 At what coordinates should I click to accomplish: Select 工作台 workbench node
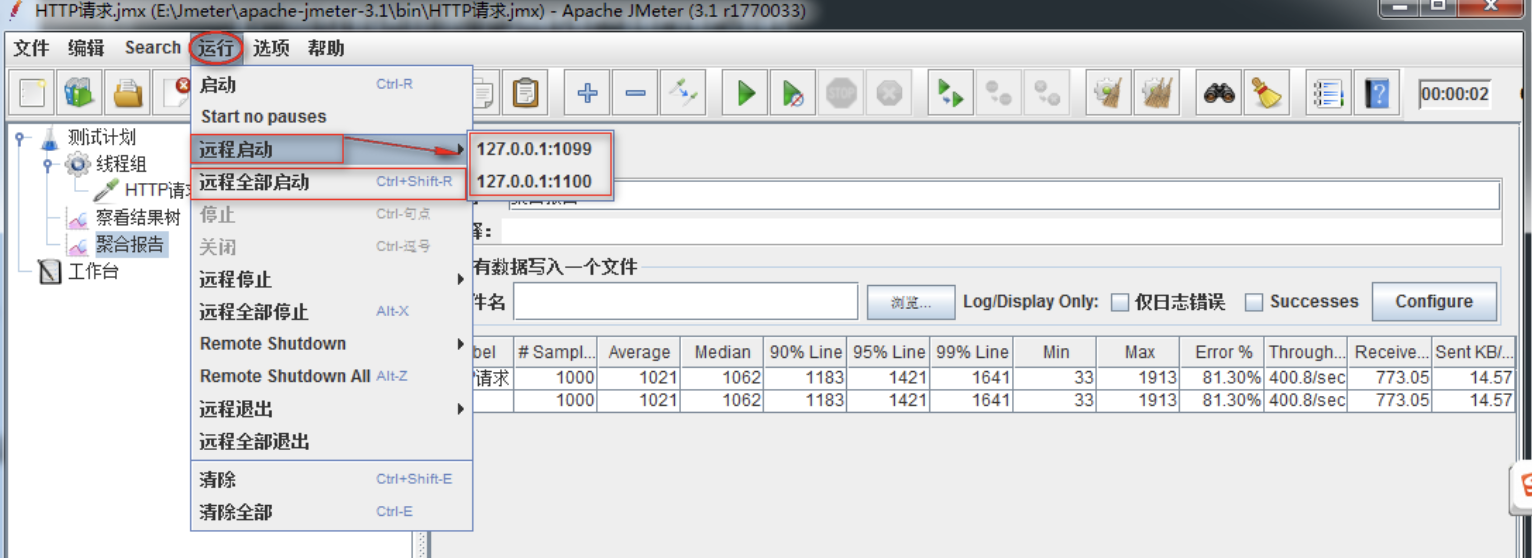pyautogui.click(x=93, y=271)
